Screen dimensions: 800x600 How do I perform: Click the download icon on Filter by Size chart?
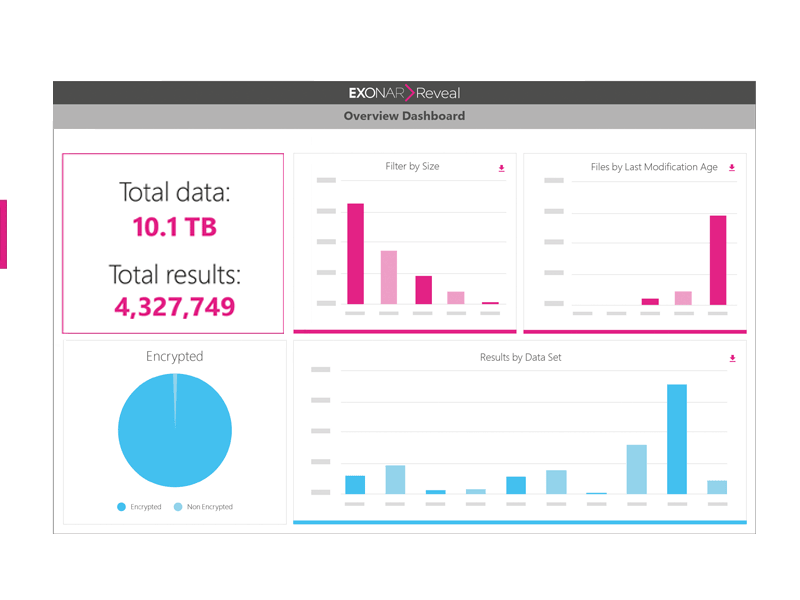tap(501, 169)
